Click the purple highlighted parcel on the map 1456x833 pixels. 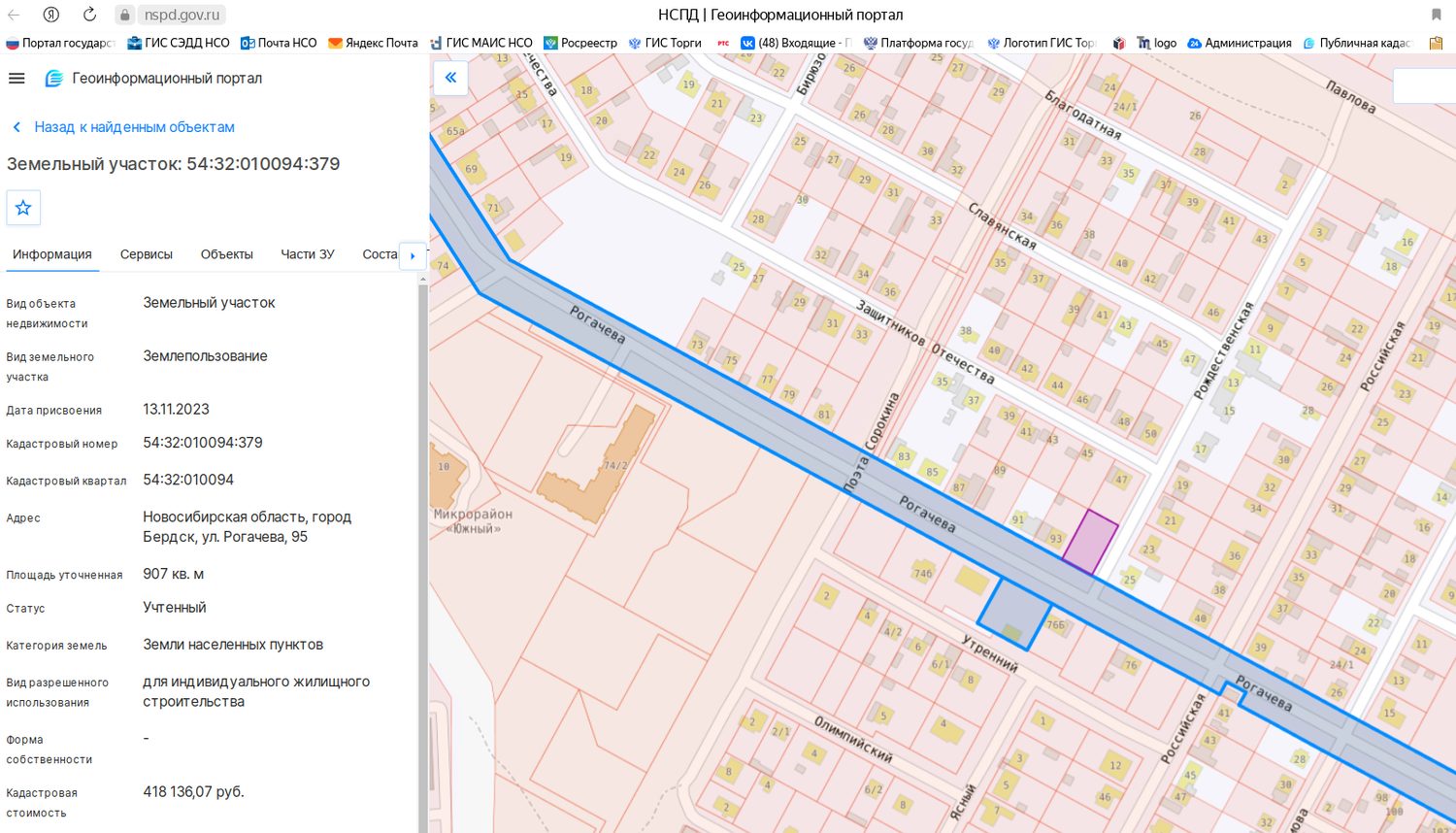point(1090,542)
